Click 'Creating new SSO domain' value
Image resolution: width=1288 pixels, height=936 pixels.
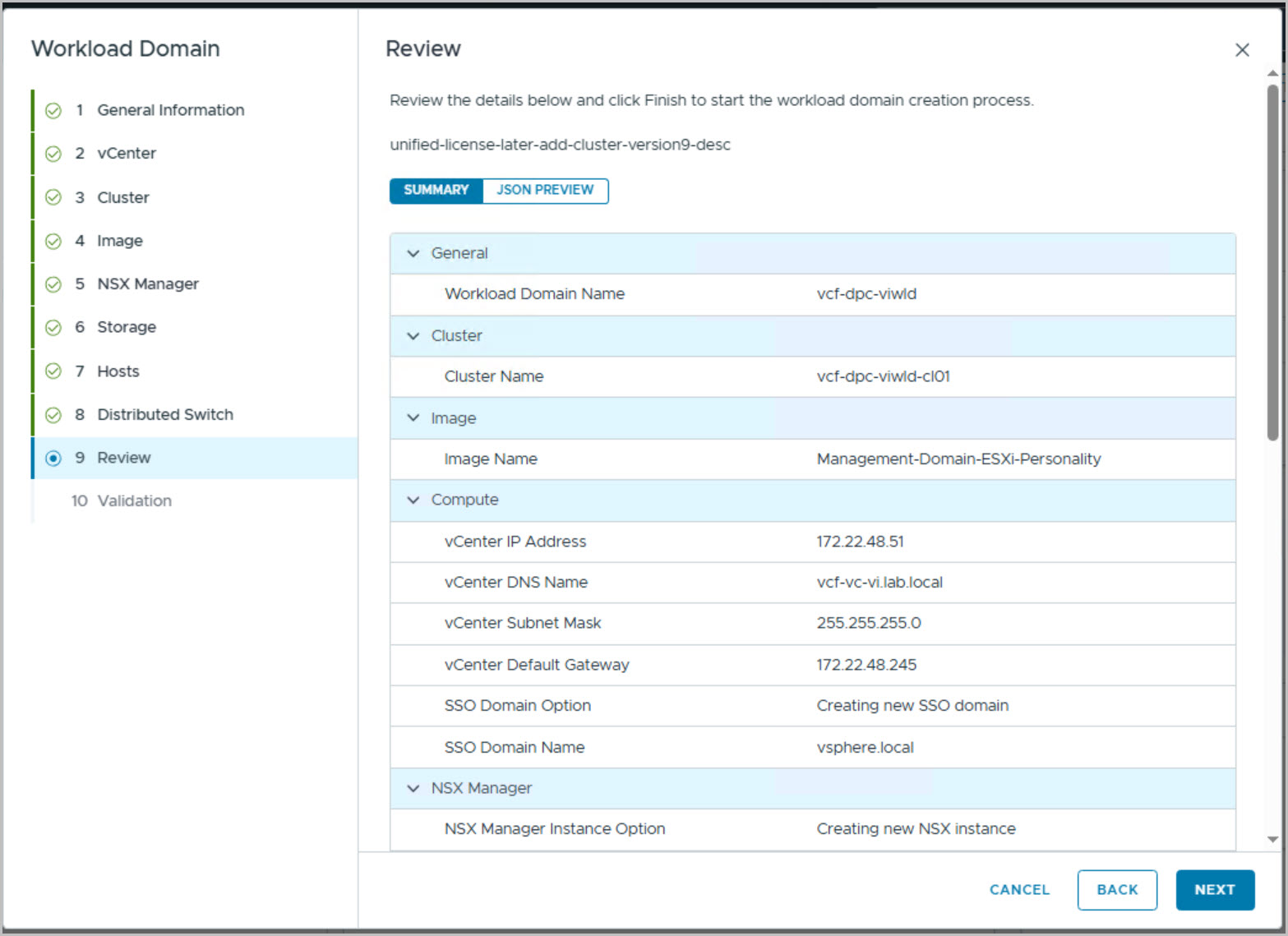tap(912, 706)
